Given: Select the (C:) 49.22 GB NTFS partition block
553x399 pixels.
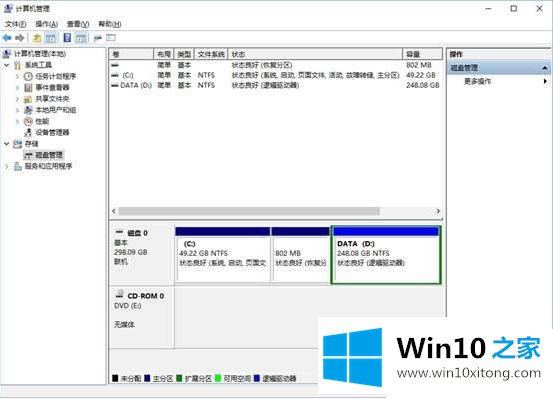Looking at the screenshot, I should pyautogui.click(x=223, y=255).
